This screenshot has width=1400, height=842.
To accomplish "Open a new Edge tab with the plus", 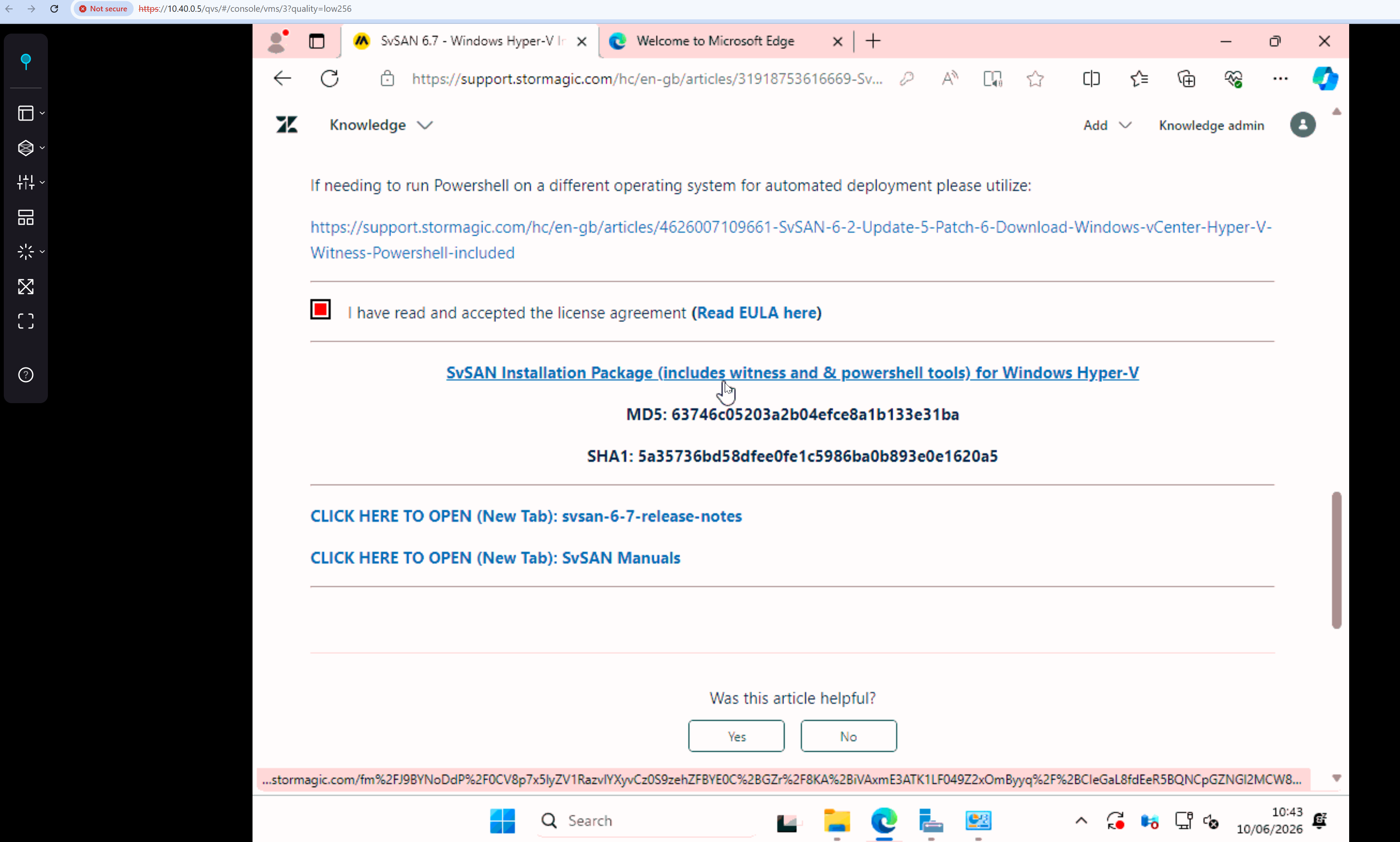I will (x=874, y=41).
